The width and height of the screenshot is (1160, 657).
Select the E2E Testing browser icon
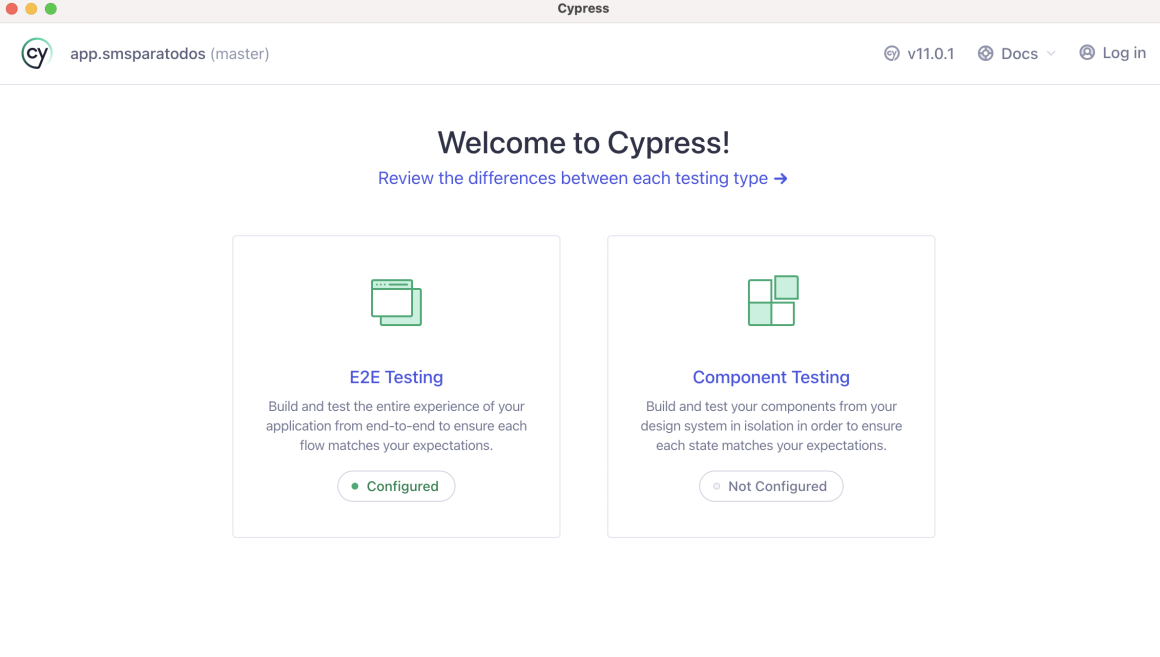[396, 301]
